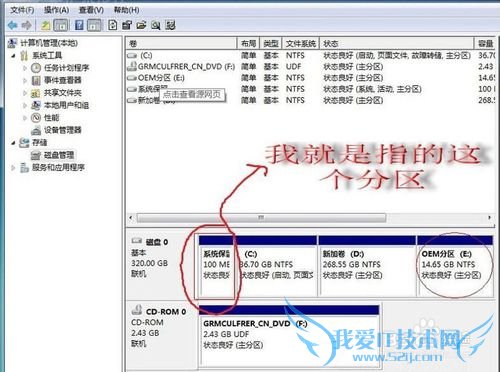The image size is (500, 372).
Task: Expand the 本地用户和组 node
Action: (25, 105)
